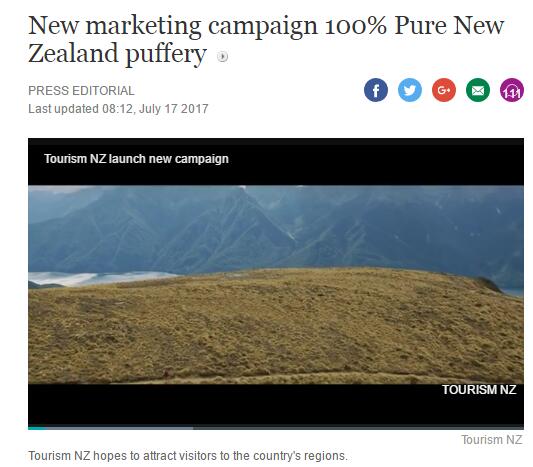Screen dimensions: 533x467
Task: Tweet this editorial via Twitter icon
Action: [410, 90]
